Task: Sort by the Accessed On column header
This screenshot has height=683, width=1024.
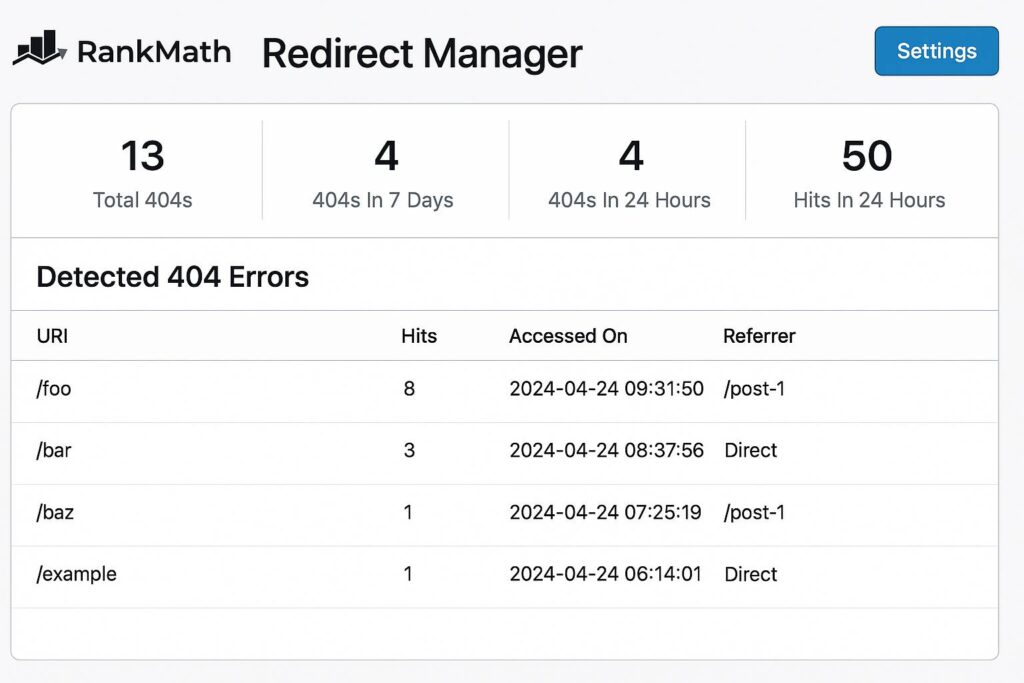Action: pos(568,336)
